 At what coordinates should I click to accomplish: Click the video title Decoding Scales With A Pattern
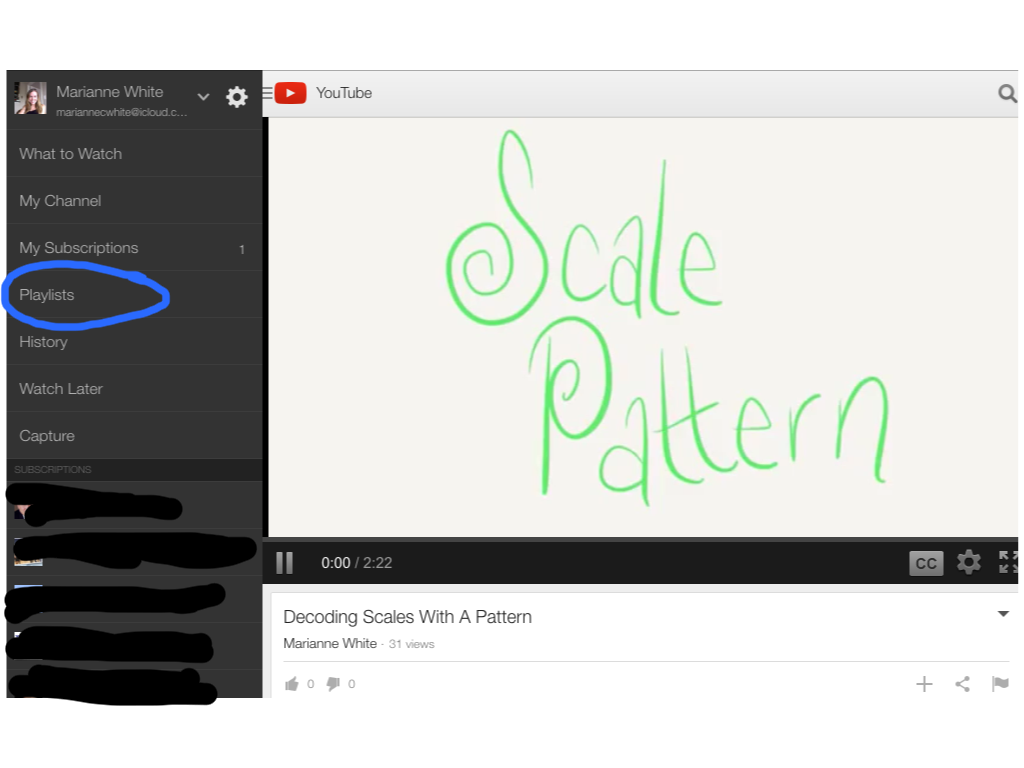point(408,616)
